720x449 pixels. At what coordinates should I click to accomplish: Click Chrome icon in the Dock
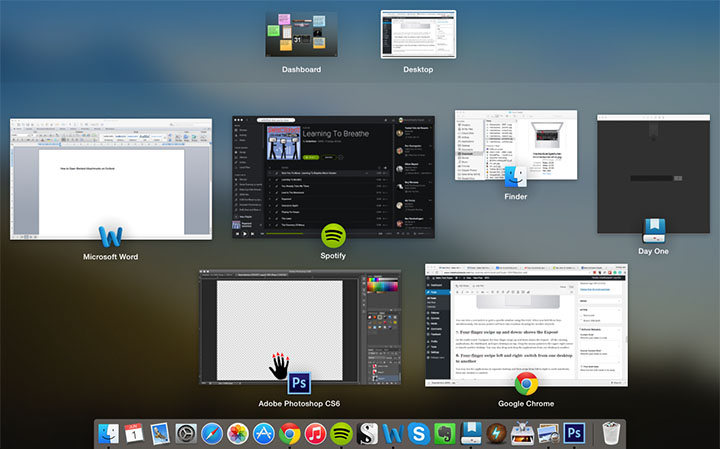[x=290, y=433]
